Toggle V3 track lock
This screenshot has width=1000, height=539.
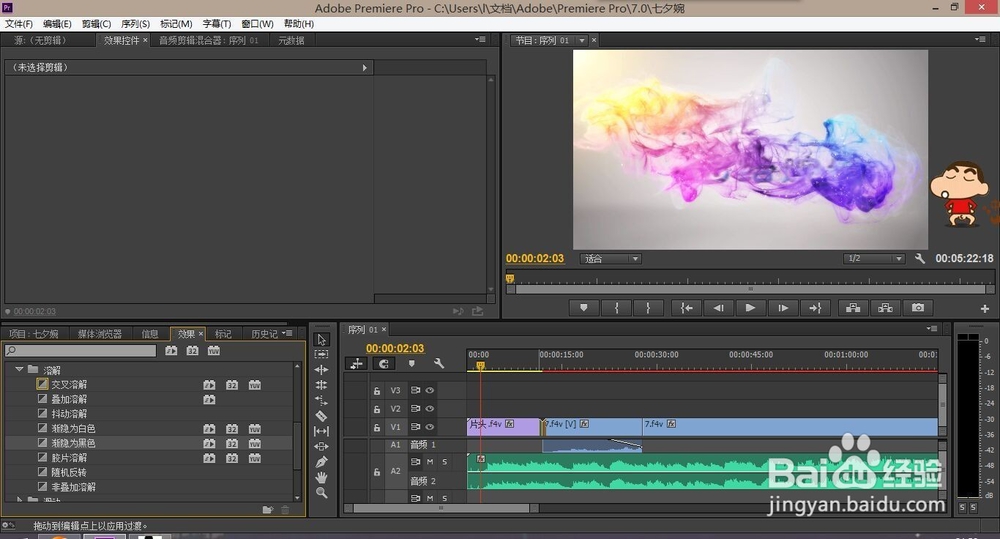click(x=377, y=391)
